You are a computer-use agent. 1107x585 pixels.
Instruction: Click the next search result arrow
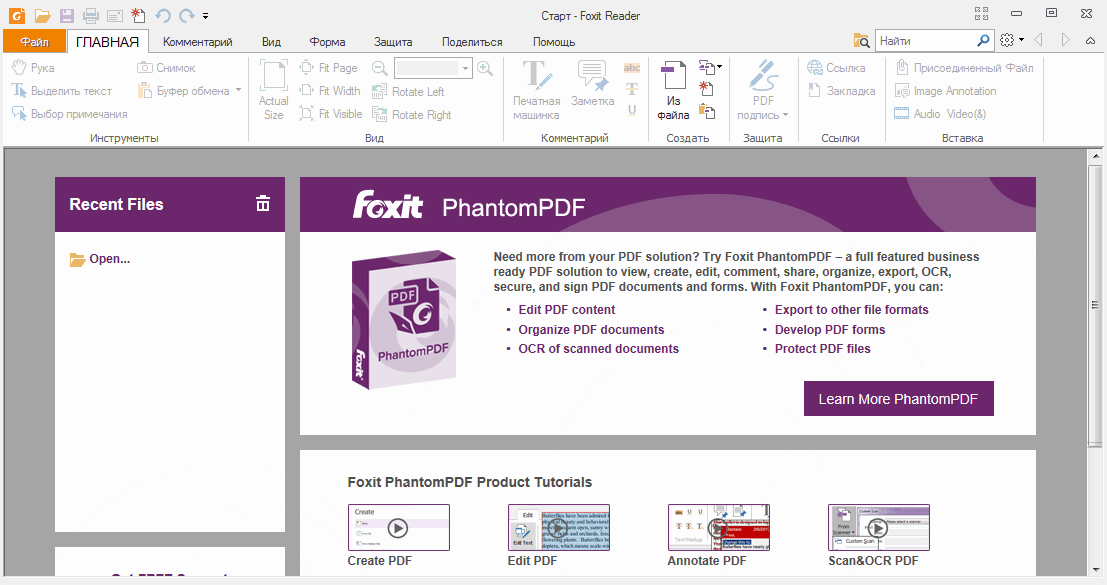(1065, 40)
